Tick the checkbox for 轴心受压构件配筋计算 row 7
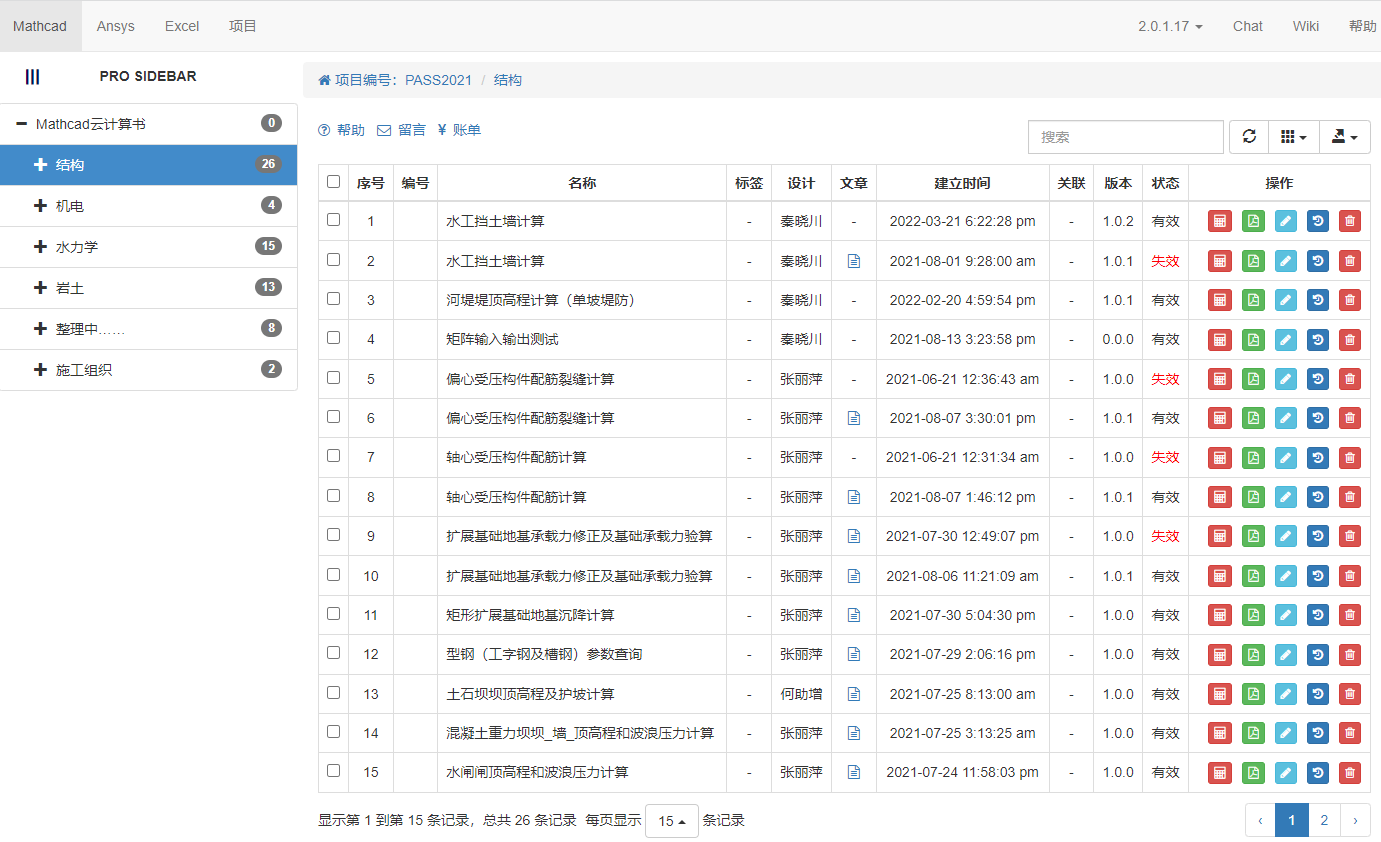Screen dimensions: 1381x842 pyautogui.click(x=333, y=457)
